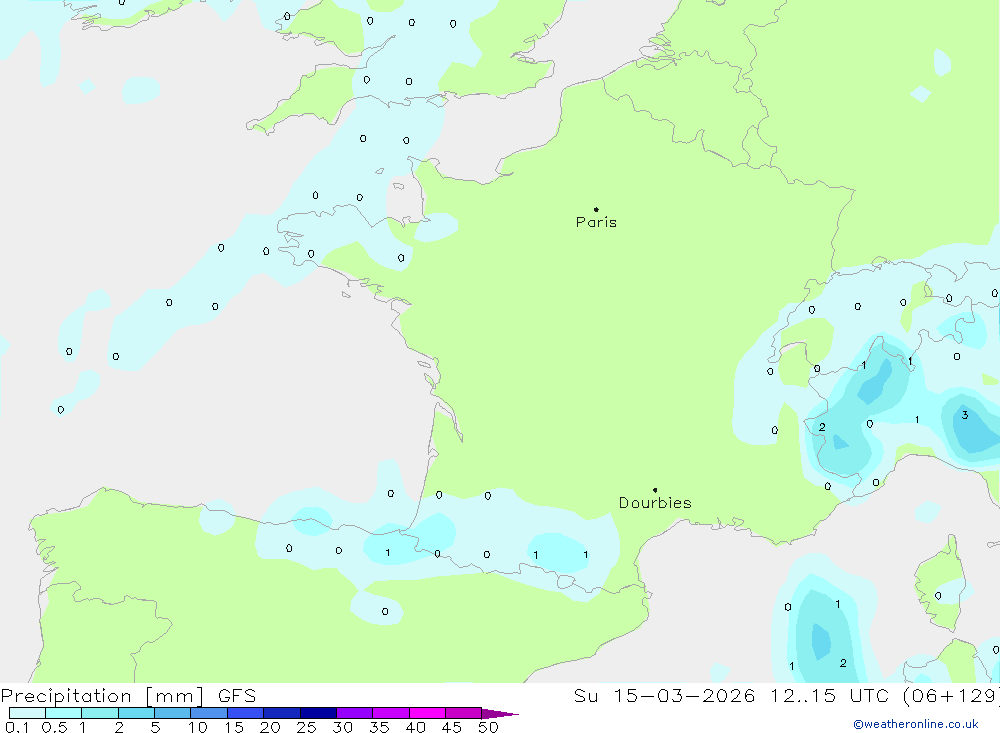Screen dimensions: 1000x733
Task: Click the legend scale label '50'
Action: [x=488, y=727]
